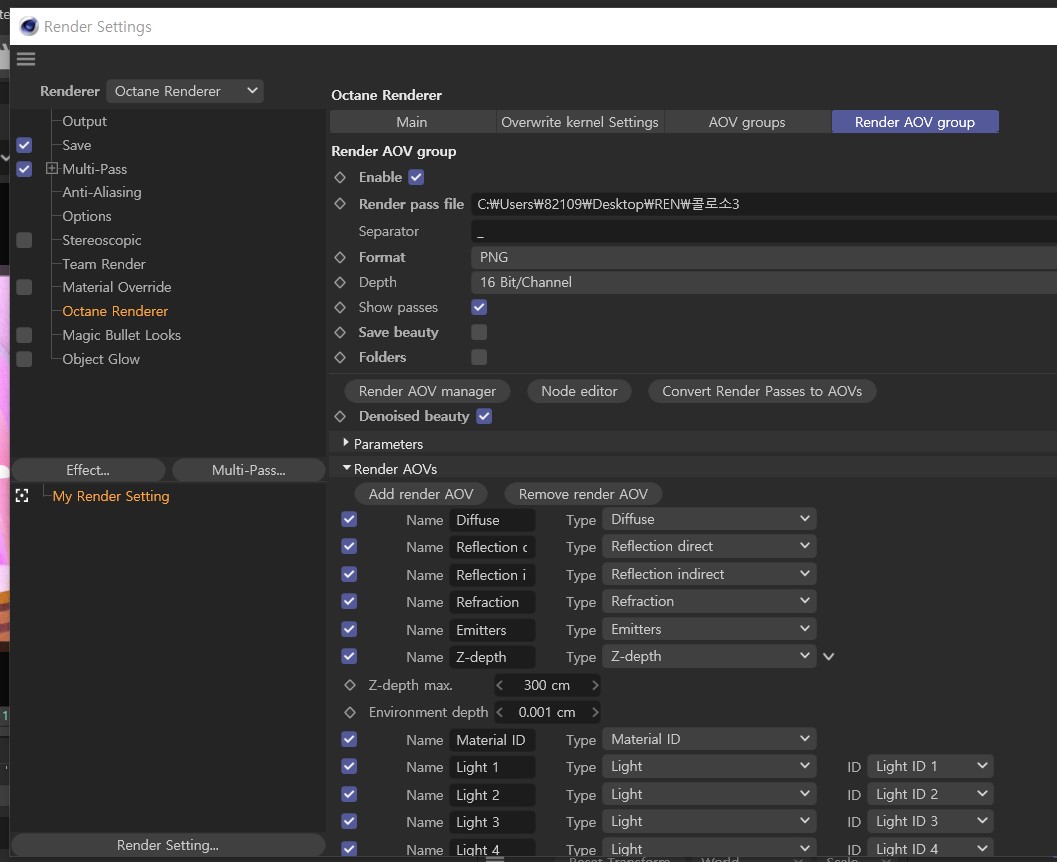Toggle Denoised beauty checkbox
Viewport: 1057px width, 862px height.
(x=484, y=417)
